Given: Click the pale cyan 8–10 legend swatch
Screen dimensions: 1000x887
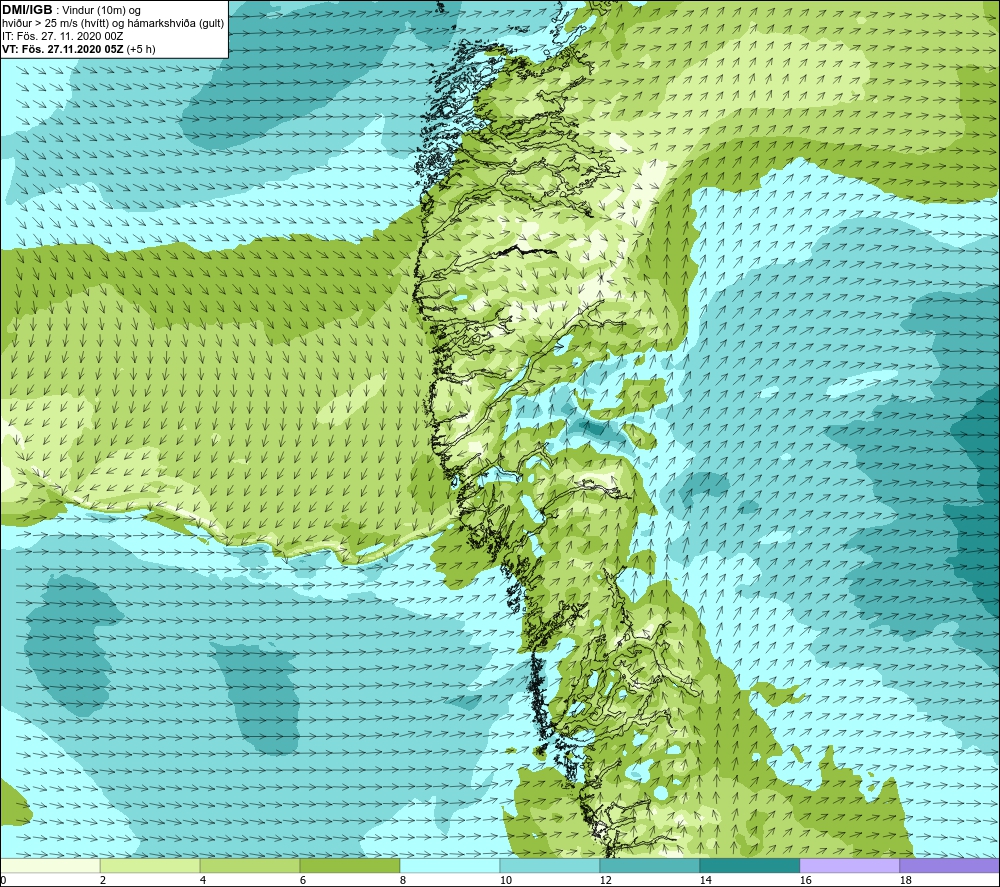Looking at the screenshot, I should (x=450, y=865).
